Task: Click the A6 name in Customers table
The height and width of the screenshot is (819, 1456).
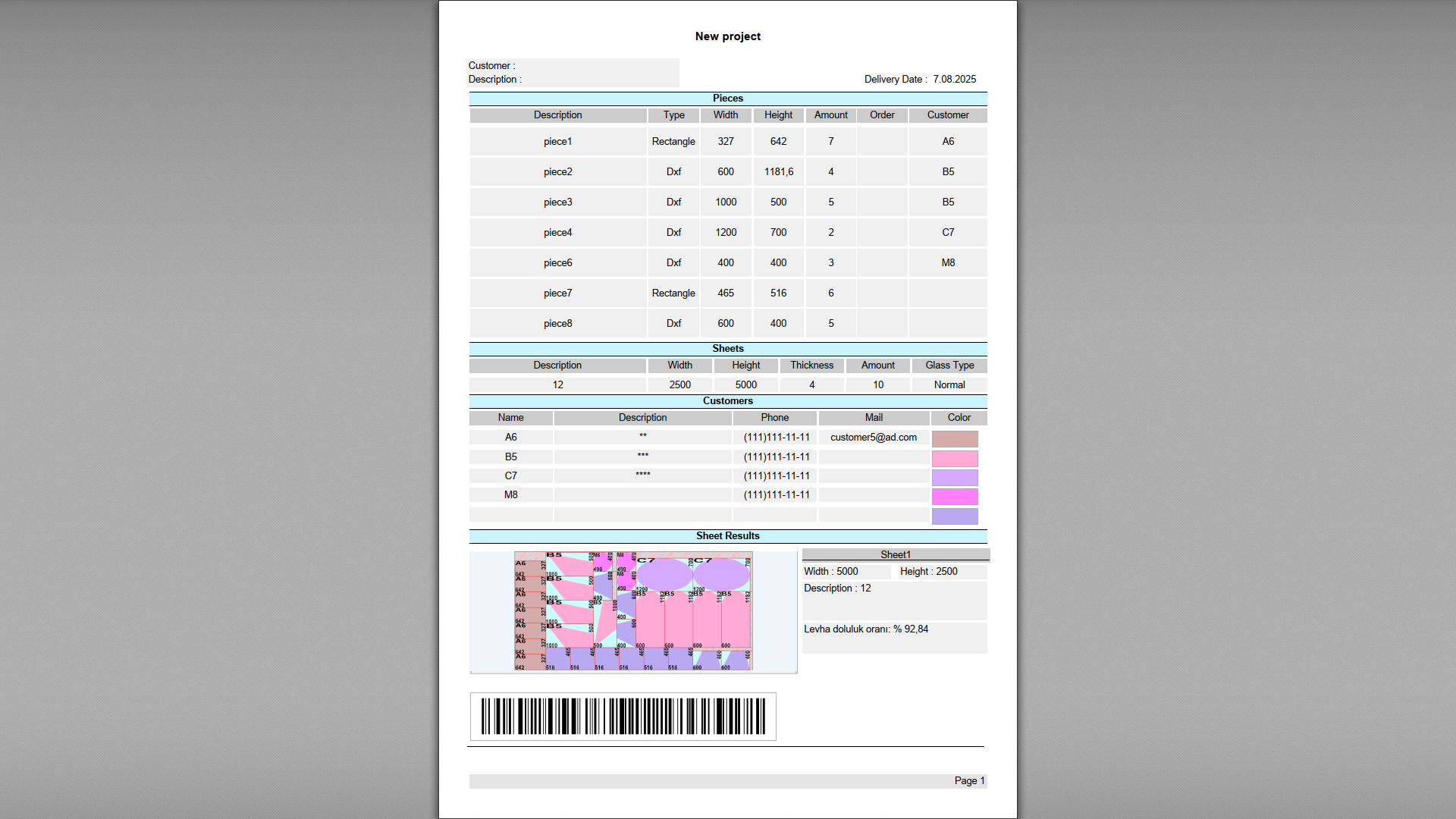Action: [x=511, y=438]
